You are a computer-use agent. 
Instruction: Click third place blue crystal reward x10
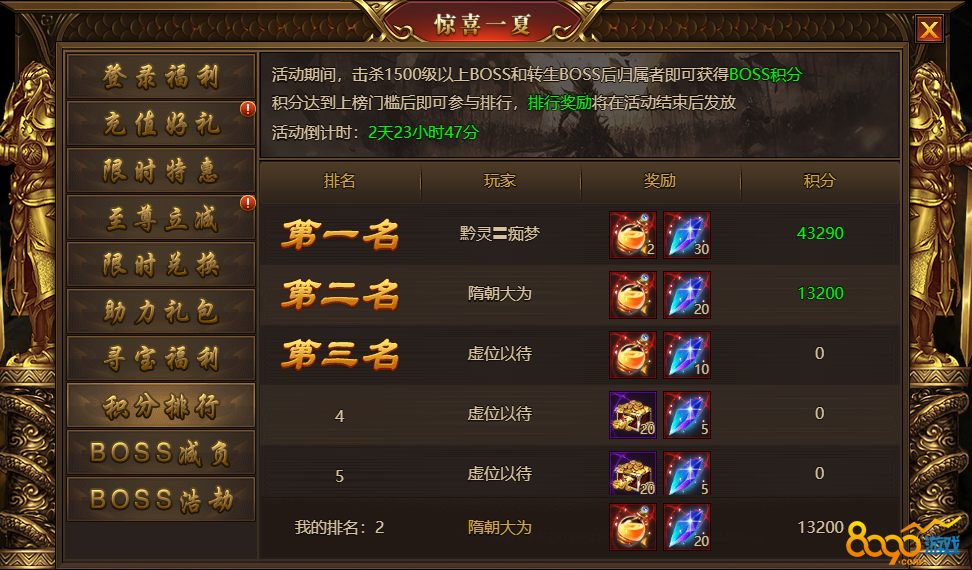687,355
